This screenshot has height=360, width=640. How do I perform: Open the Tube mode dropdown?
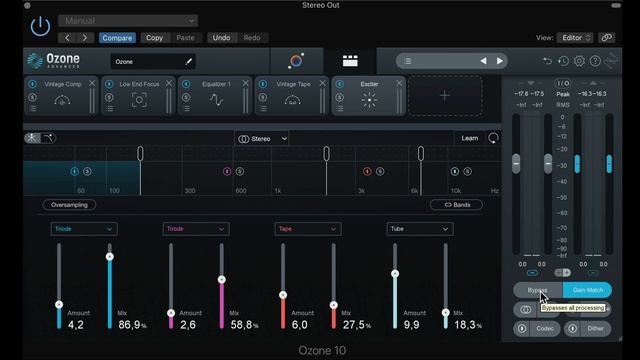[420, 229]
